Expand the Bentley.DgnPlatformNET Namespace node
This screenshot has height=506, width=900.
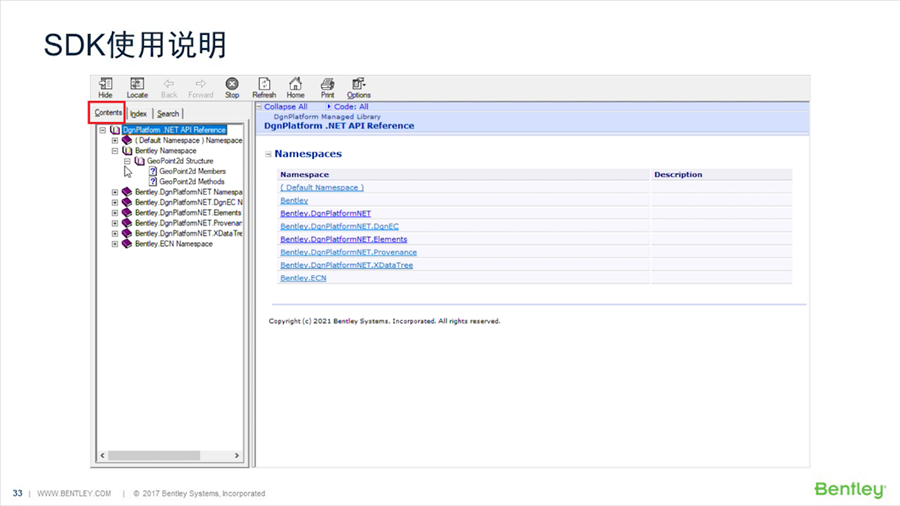coord(115,192)
